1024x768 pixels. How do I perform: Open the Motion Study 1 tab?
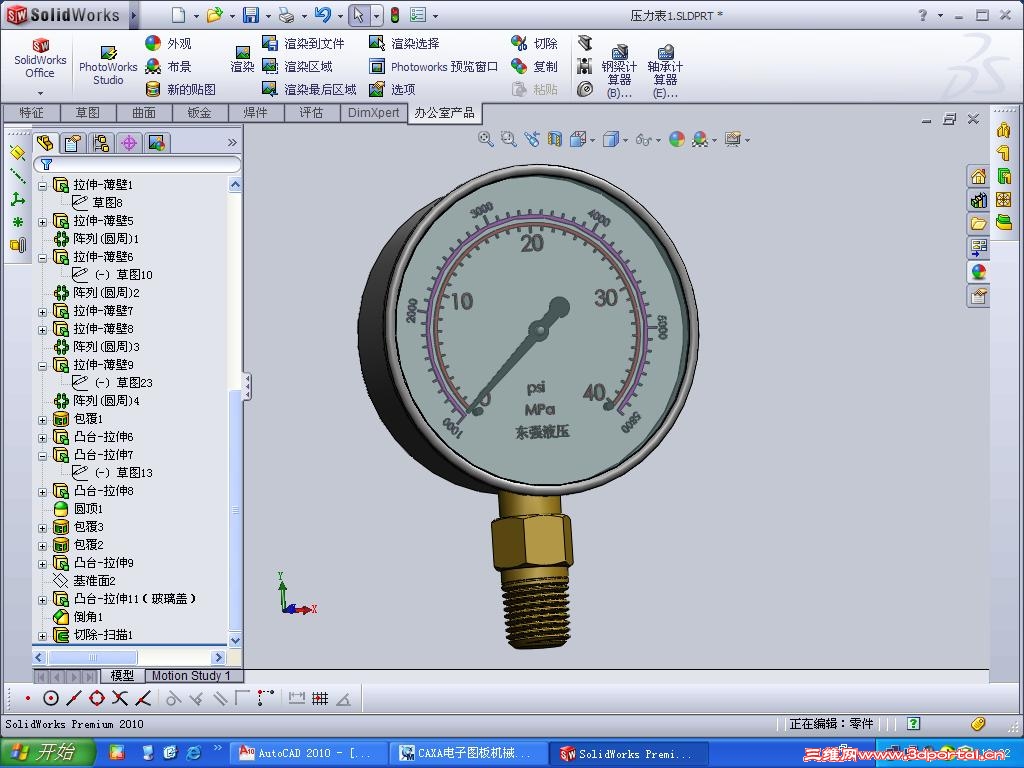(x=191, y=675)
